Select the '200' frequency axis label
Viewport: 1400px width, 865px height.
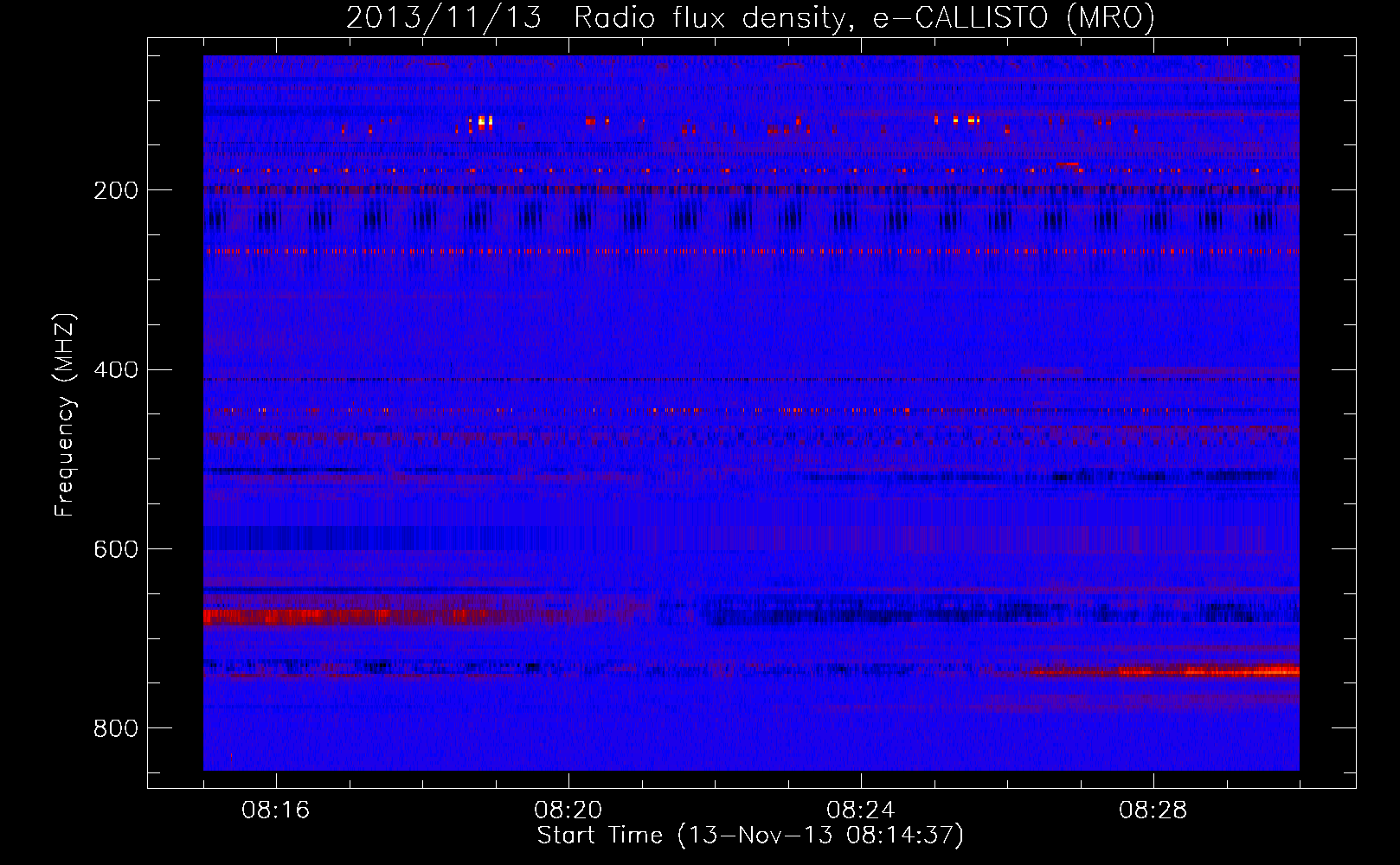tap(116, 190)
